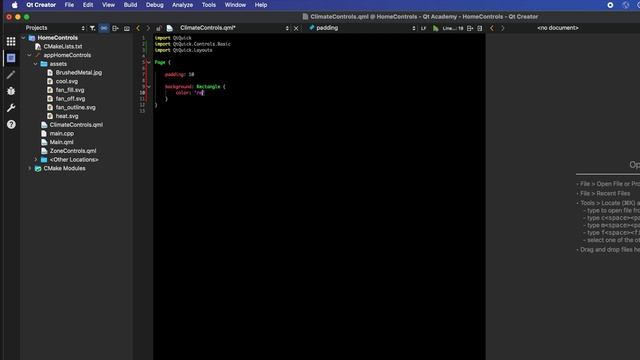Open the Projects view selector dropdown
Screen dimensions: 640x360
click(55, 28)
